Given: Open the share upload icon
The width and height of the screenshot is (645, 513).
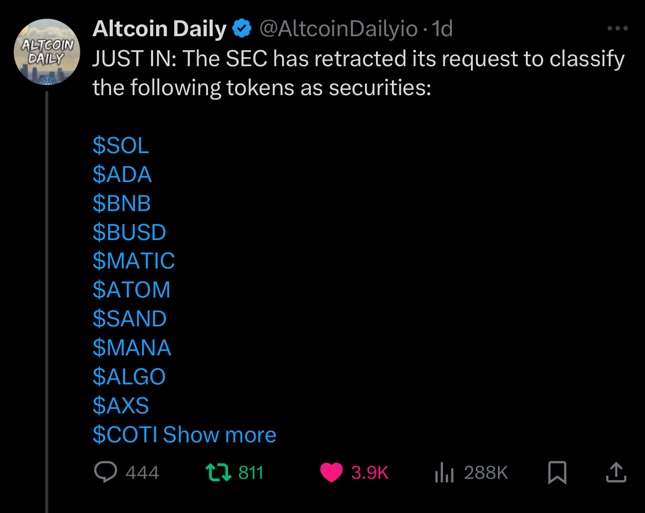Looking at the screenshot, I should pos(616,472).
